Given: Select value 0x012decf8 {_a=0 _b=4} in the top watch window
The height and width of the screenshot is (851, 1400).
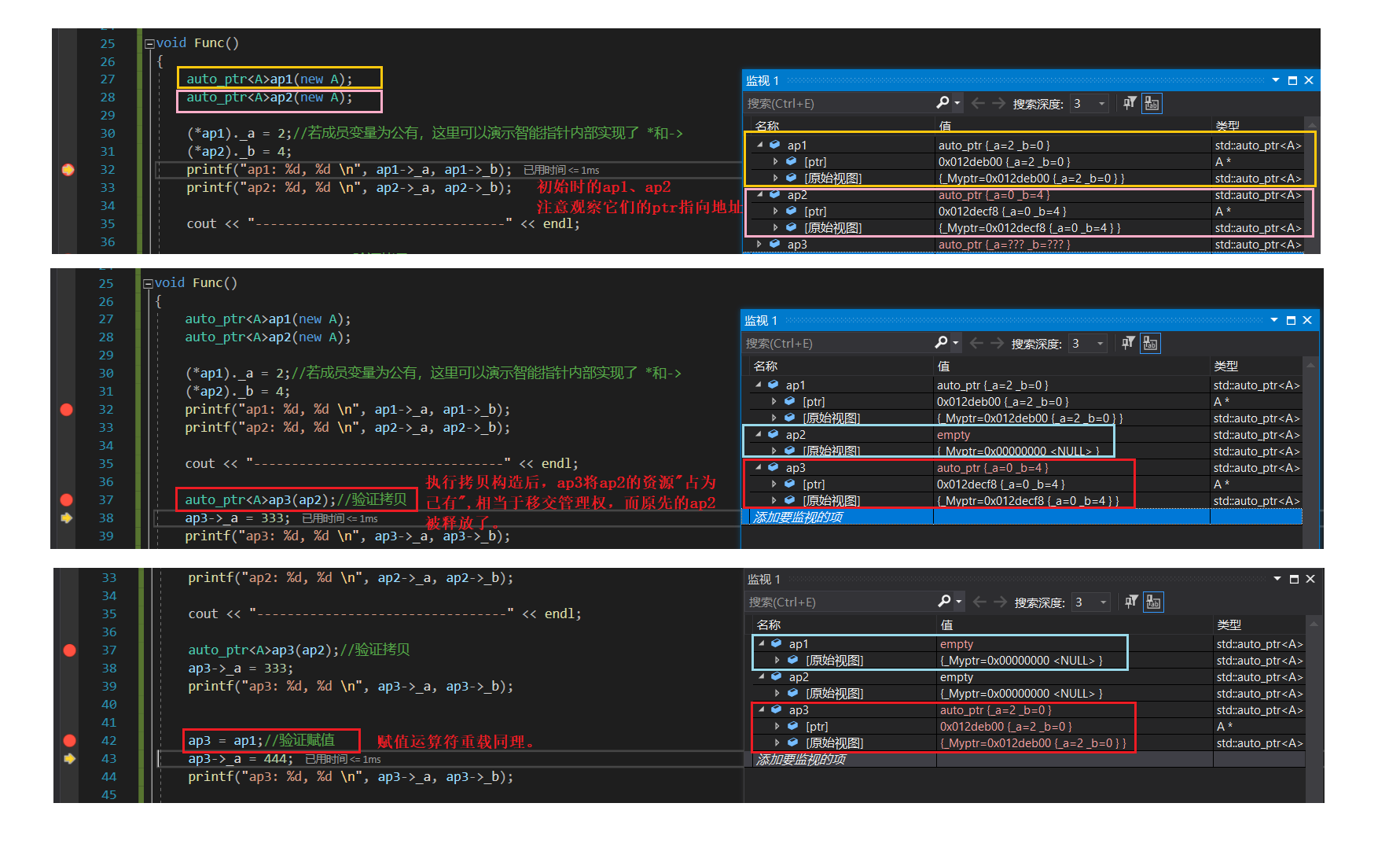Looking at the screenshot, I should 1002,212.
